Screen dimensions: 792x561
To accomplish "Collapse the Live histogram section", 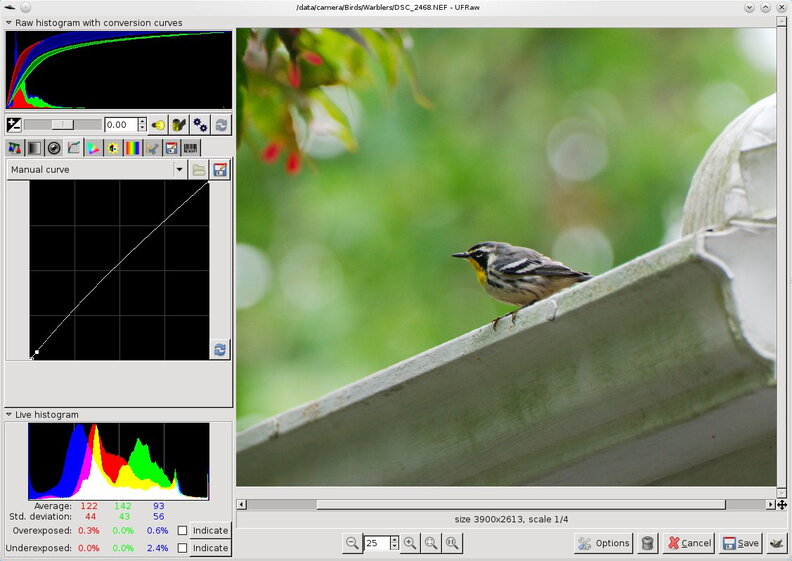I will [x=9, y=414].
